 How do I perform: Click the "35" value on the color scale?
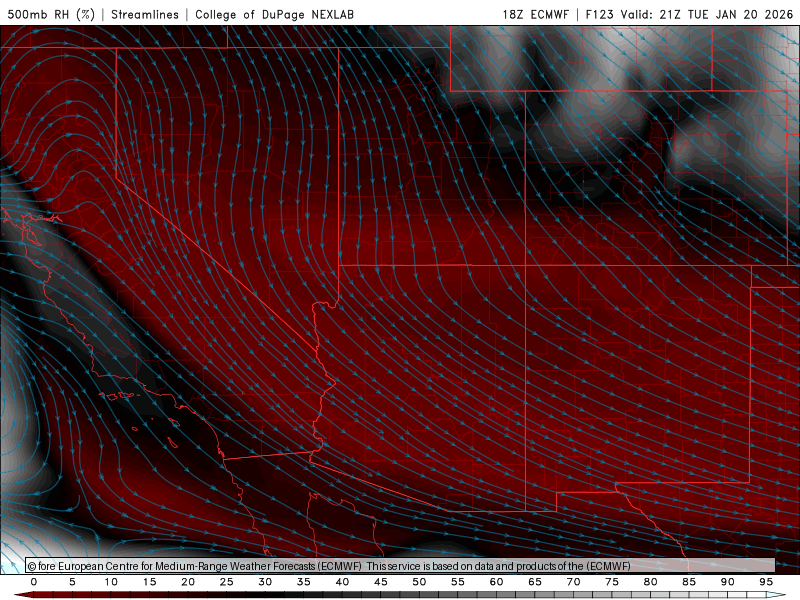304,582
